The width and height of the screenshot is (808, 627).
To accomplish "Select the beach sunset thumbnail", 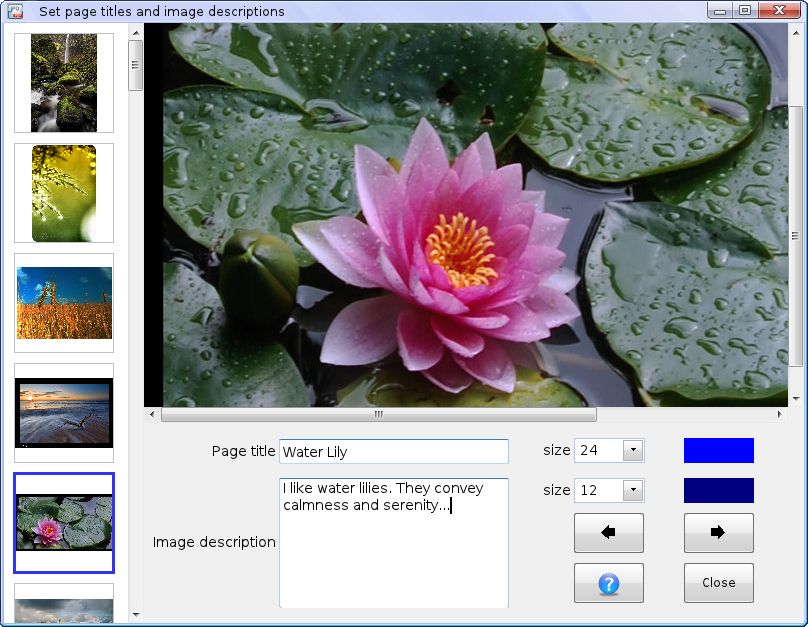I will click(64, 413).
